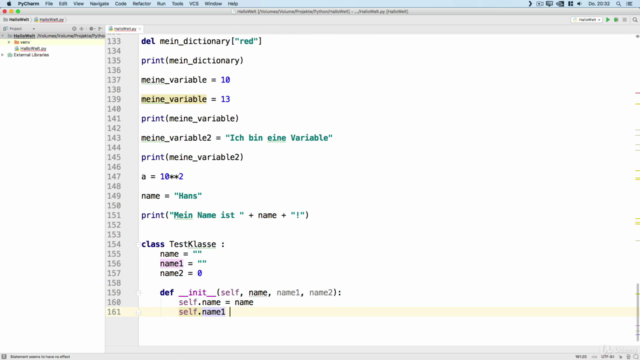Open the VCS menu
Viewport: 640px width, 360px height.
[x=194, y=4]
